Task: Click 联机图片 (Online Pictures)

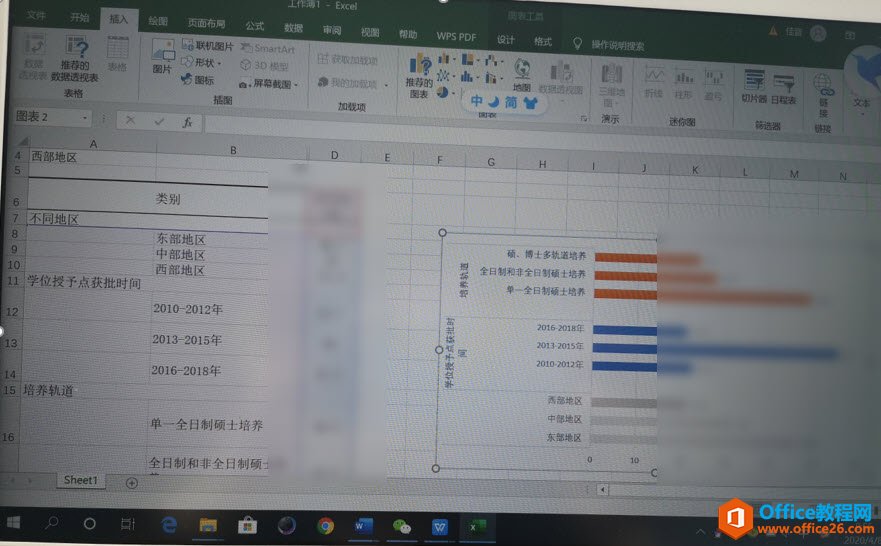Action: (207, 46)
